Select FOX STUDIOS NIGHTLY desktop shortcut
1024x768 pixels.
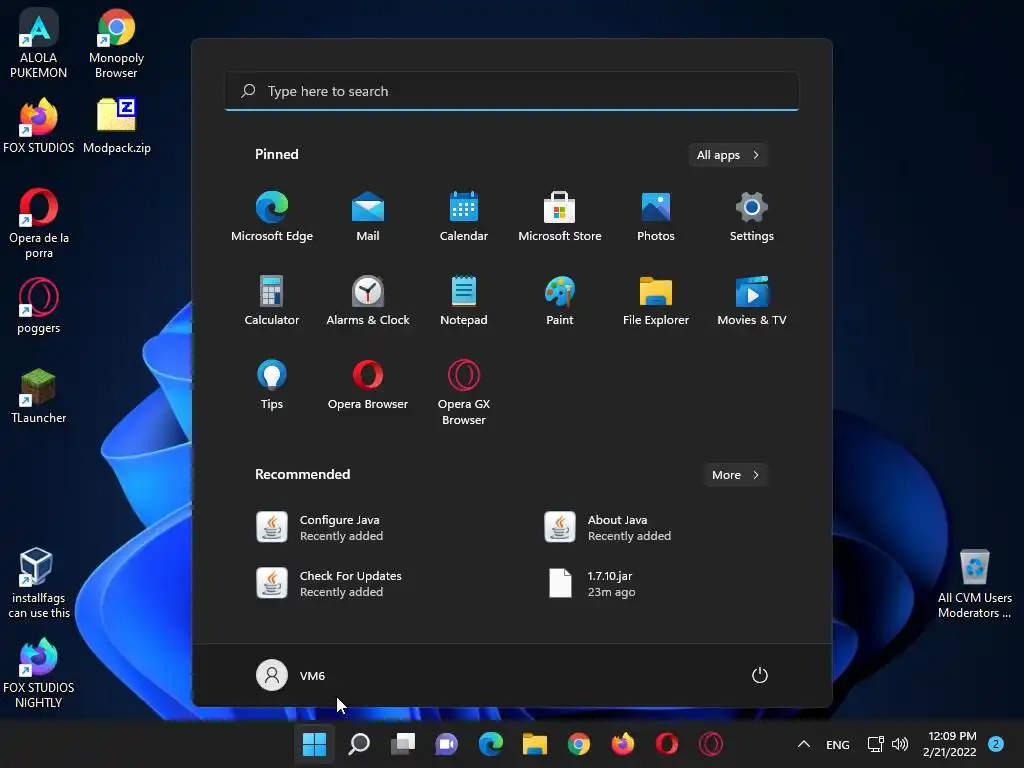tap(39, 673)
